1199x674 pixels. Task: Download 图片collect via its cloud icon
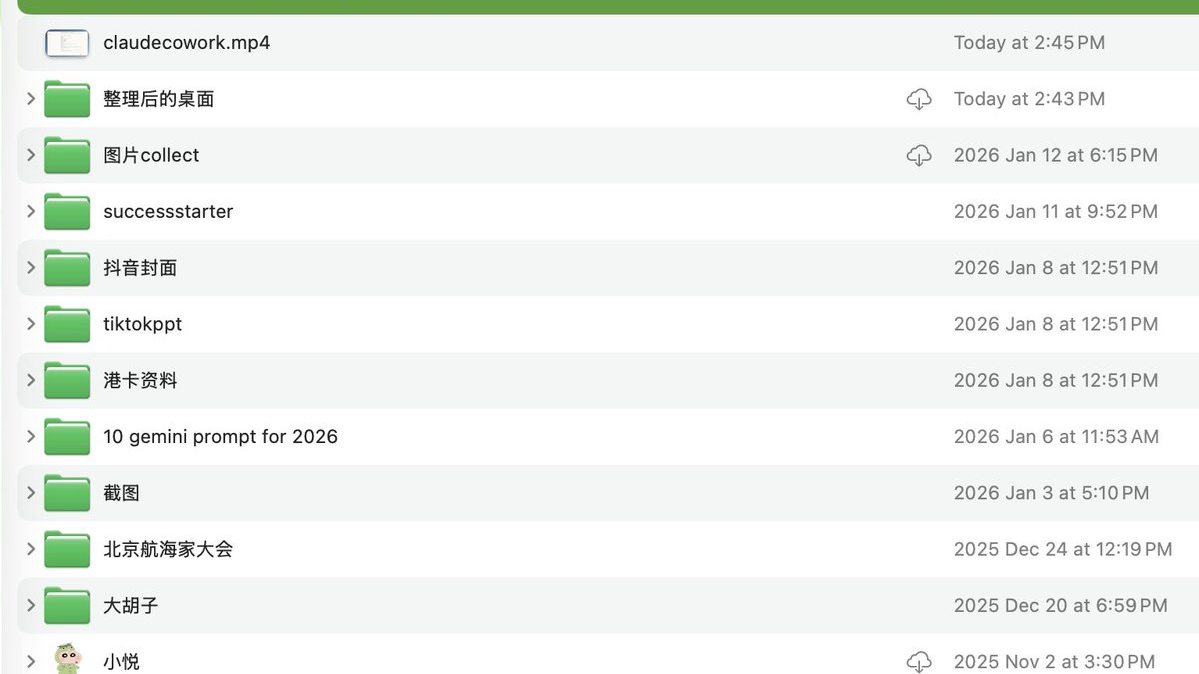pos(918,155)
